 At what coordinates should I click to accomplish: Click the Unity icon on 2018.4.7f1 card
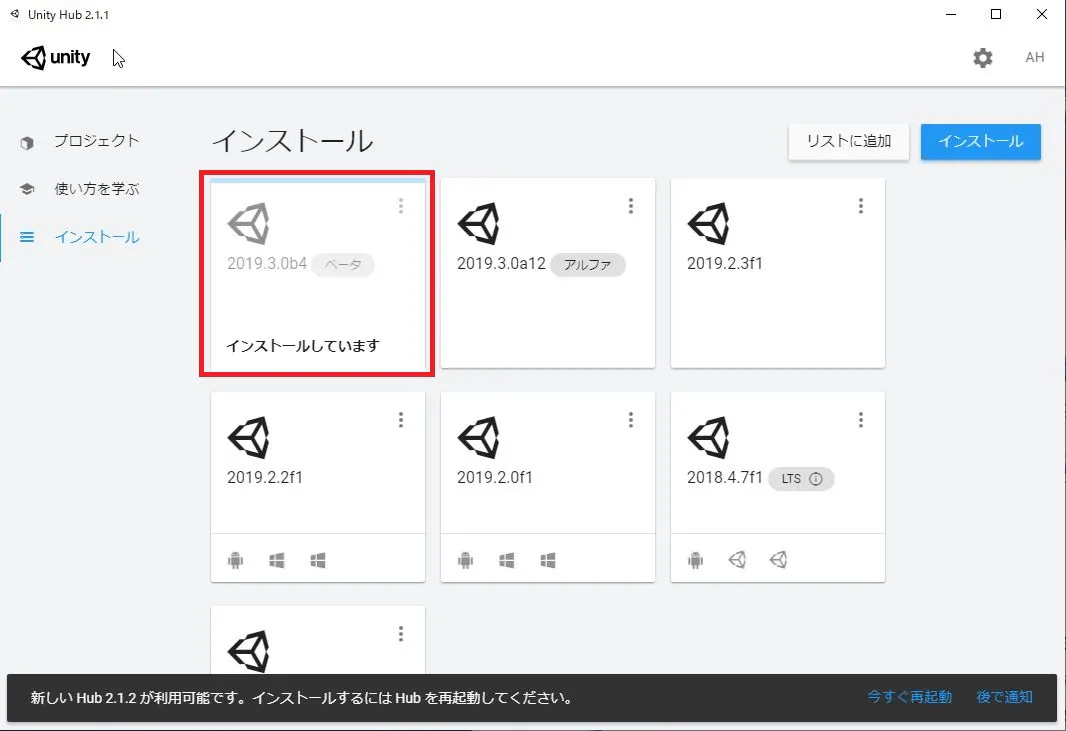[x=708, y=438]
